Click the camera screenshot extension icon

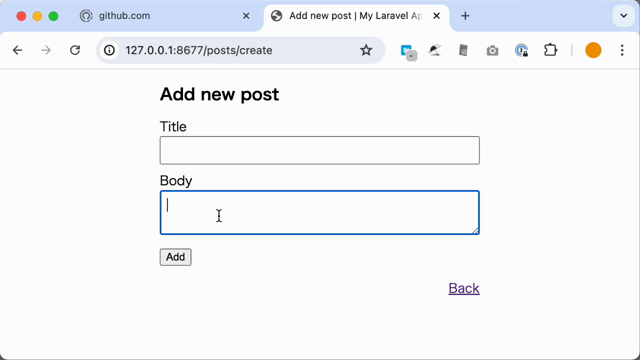(x=493, y=51)
